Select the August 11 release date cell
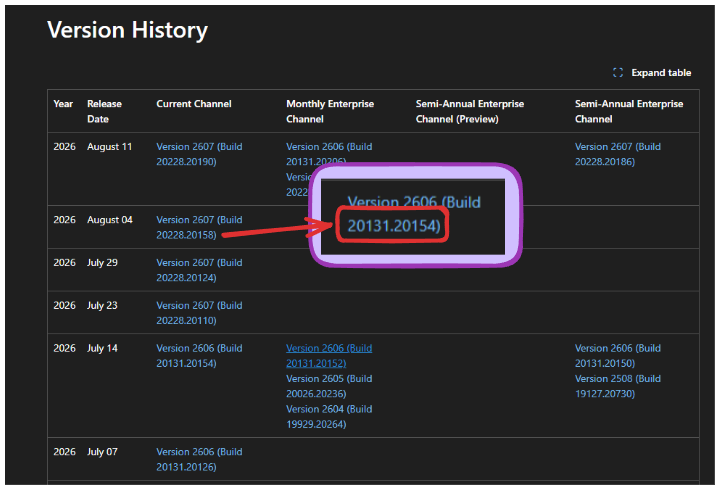Screen dimensions: 719x489 pos(110,147)
